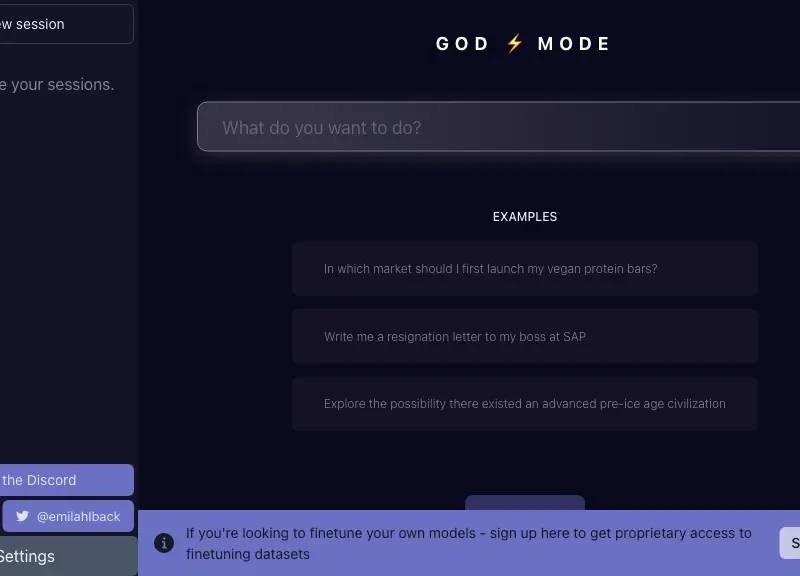This screenshot has height=576, width=800.
Task: Click the EXAMPLES section heading
Action: [x=524, y=216]
